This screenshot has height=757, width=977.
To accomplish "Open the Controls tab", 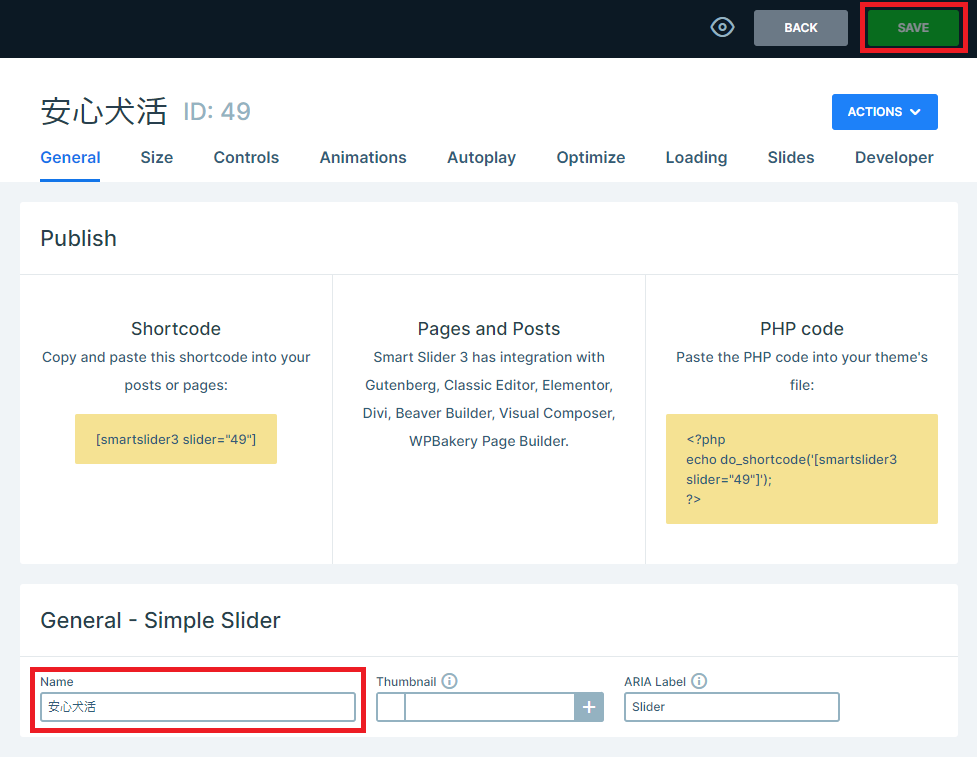I will pyautogui.click(x=246, y=157).
